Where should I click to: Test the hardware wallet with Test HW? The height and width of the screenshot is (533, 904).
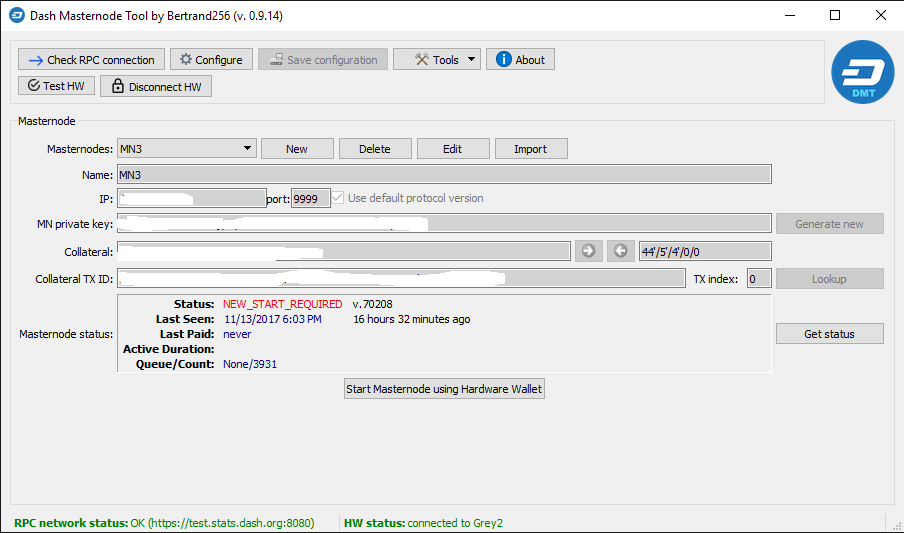(56, 86)
